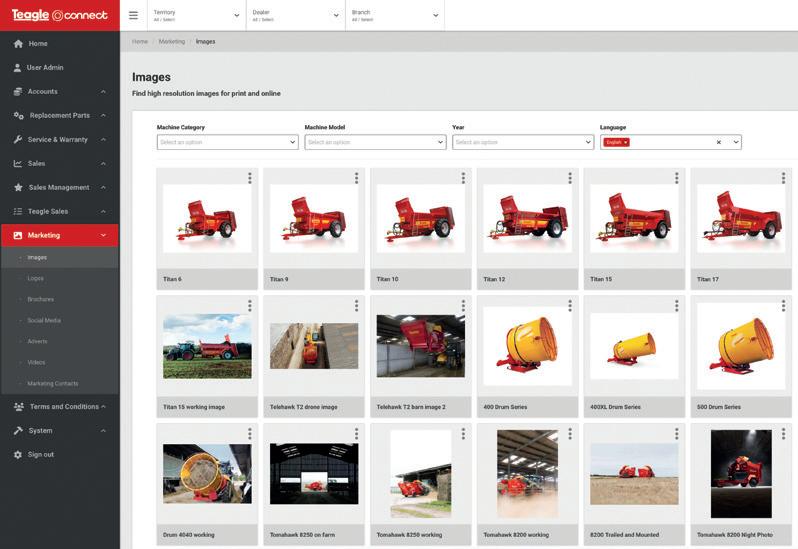Expand the Service & Warranty chevron
The image size is (798, 549).
(x=103, y=139)
